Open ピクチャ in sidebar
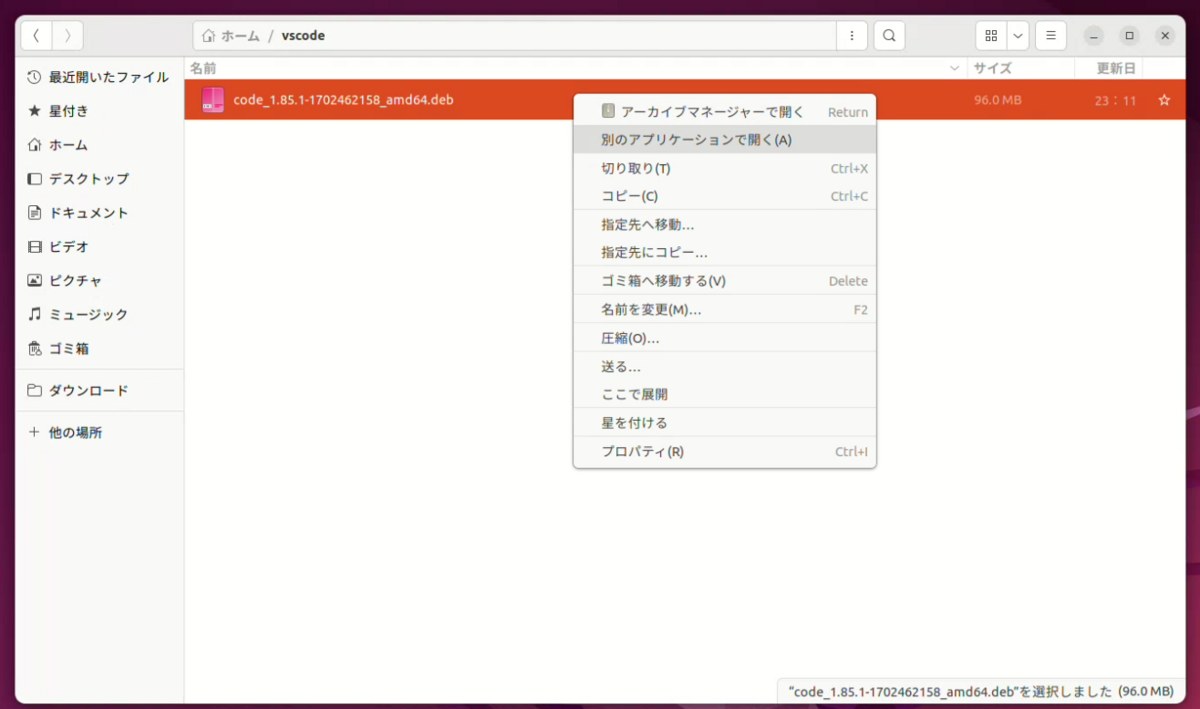1200x709 pixels. coord(99,281)
